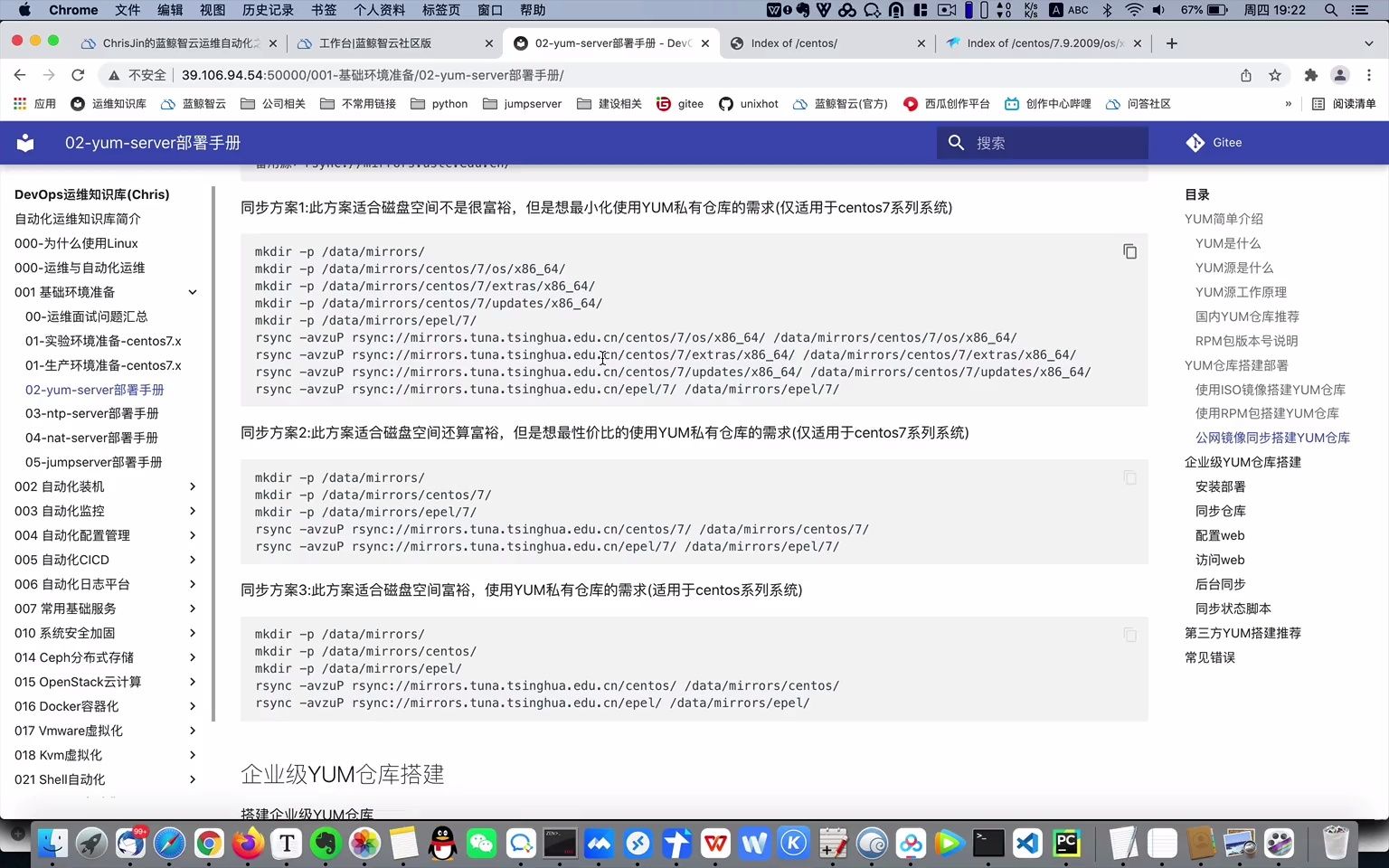Image resolution: width=1389 pixels, height=868 pixels.
Task: Open Evernote elephant icon in the Dock
Action: tap(326, 844)
